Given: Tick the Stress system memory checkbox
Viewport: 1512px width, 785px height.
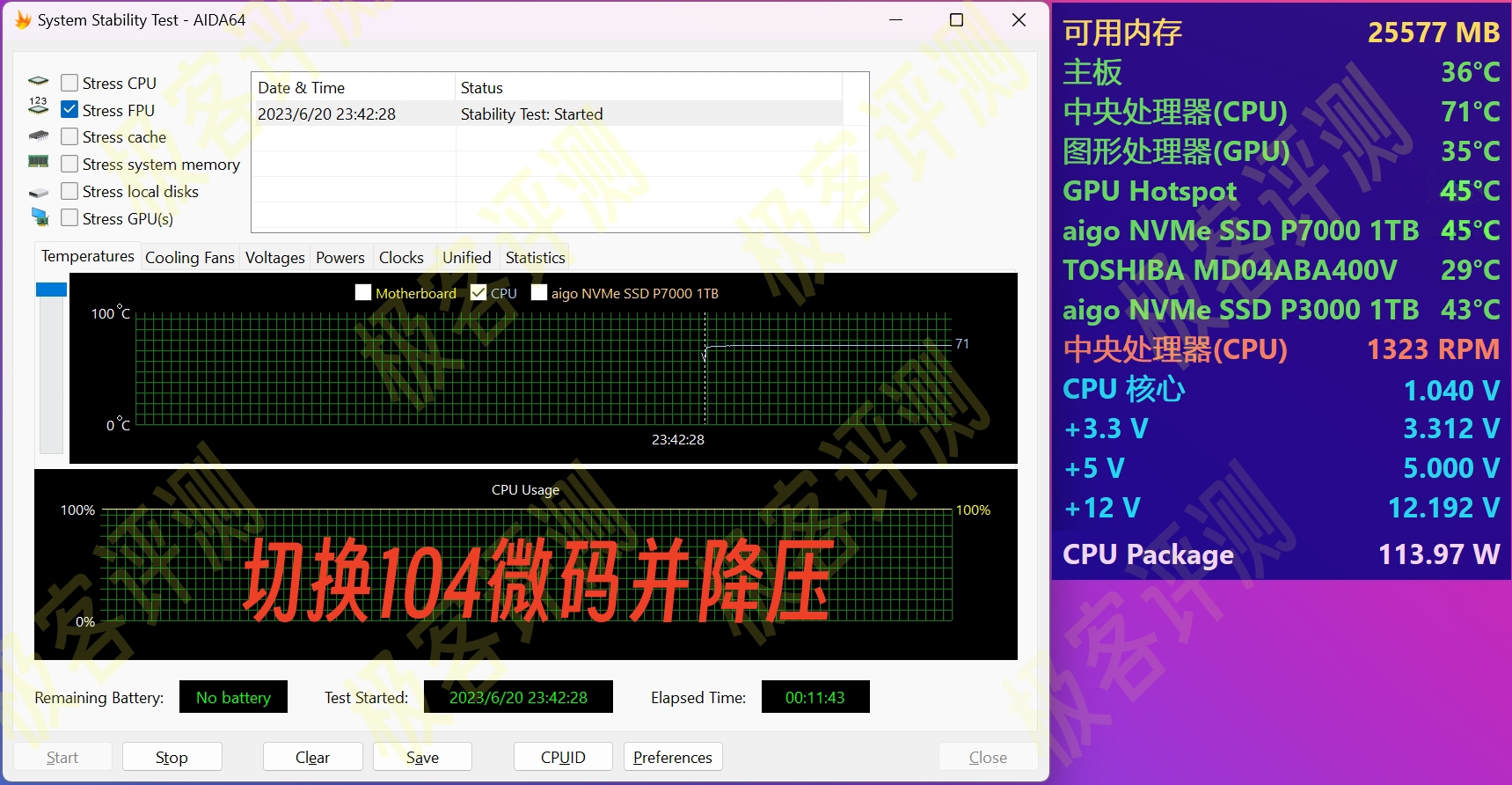Looking at the screenshot, I should tap(69, 164).
